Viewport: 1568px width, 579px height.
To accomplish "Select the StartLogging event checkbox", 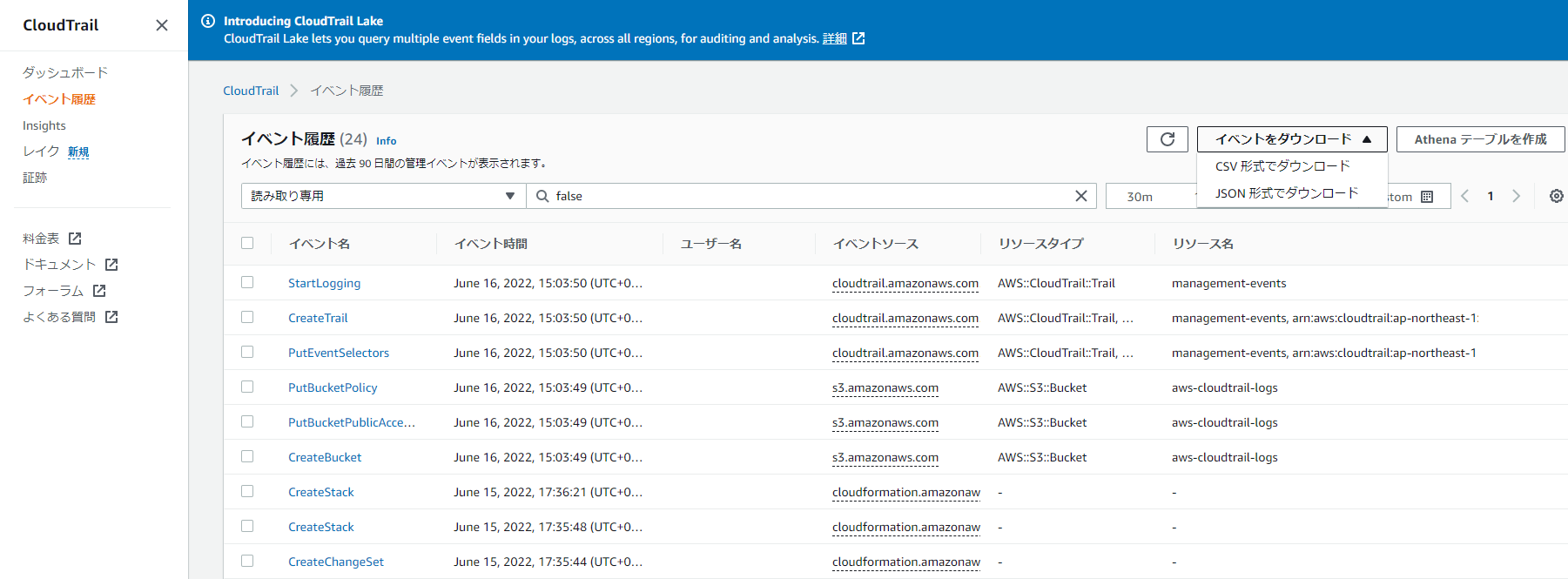I will tap(247, 282).
